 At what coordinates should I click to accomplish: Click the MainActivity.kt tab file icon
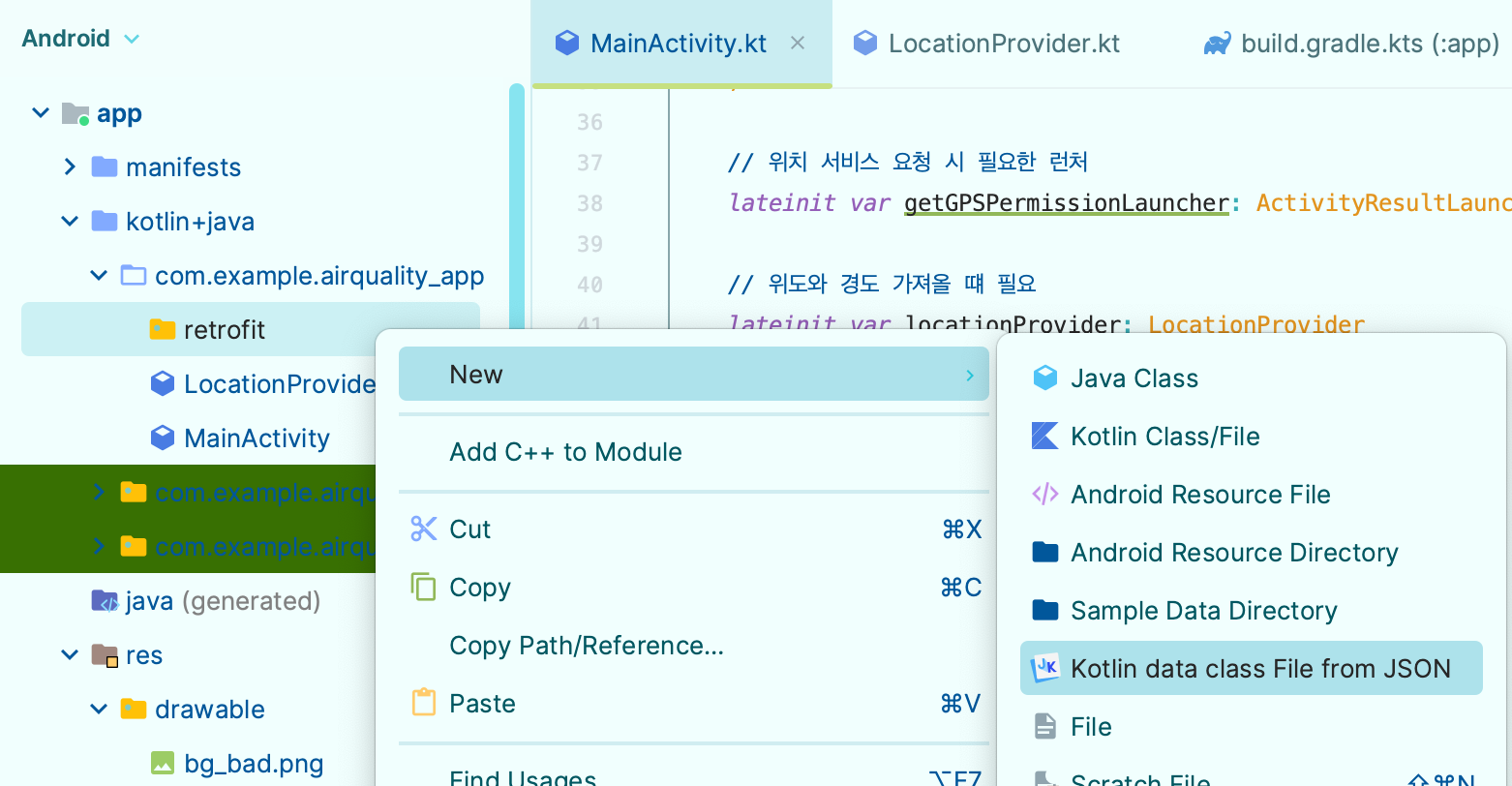coord(566,44)
